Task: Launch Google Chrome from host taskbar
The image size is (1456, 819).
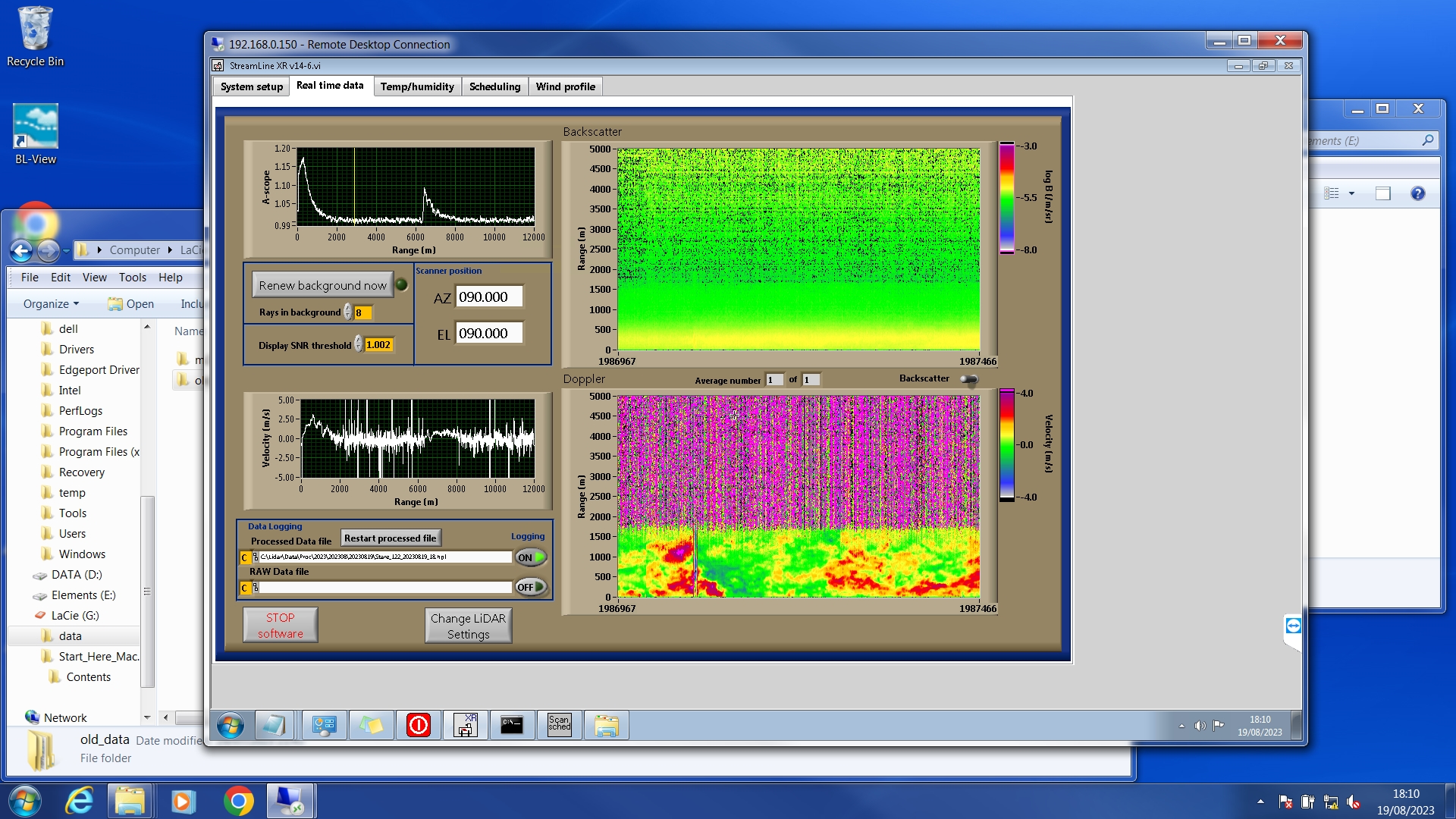Action: pos(238,802)
